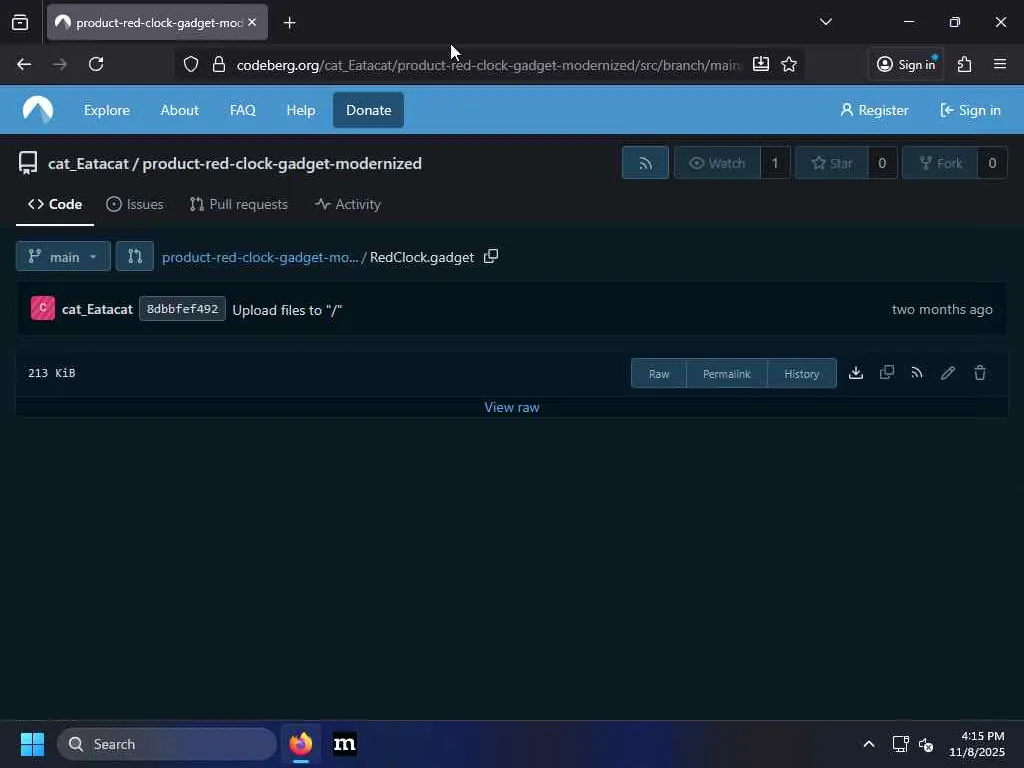The image size is (1024, 768).
Task: Click the Donate button
Action: [x=368, y=110]
